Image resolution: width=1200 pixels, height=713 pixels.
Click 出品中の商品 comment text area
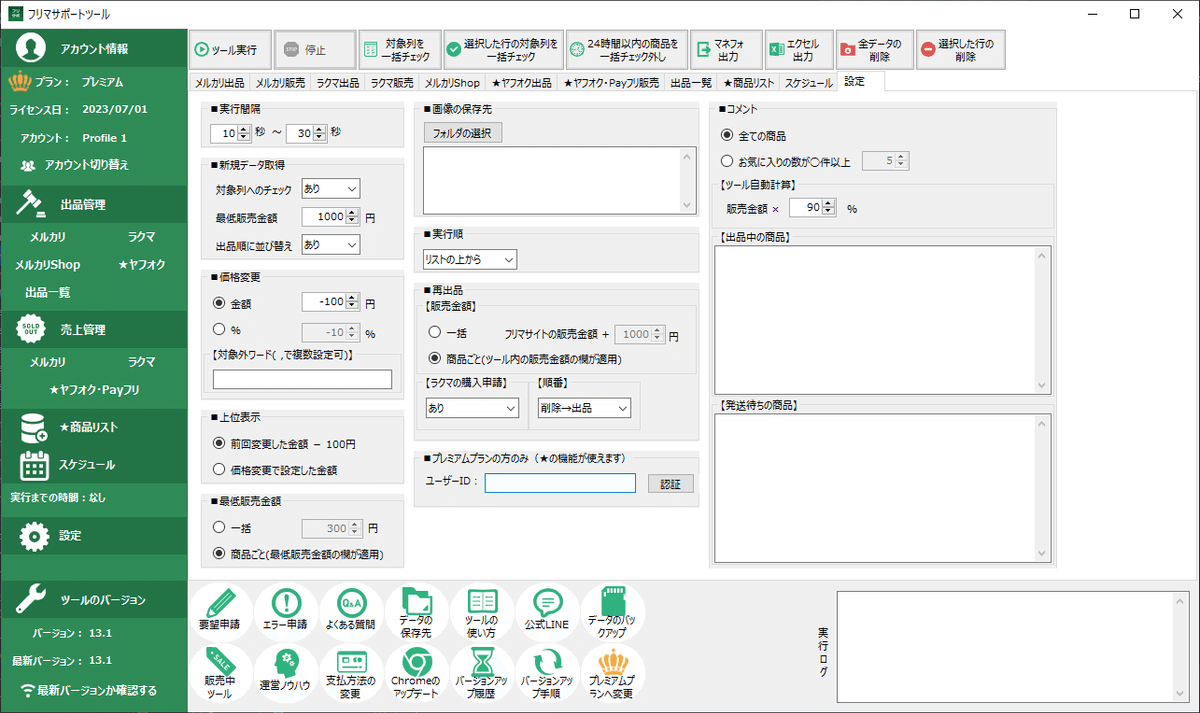pyautogui.click(x=882, y=319)
